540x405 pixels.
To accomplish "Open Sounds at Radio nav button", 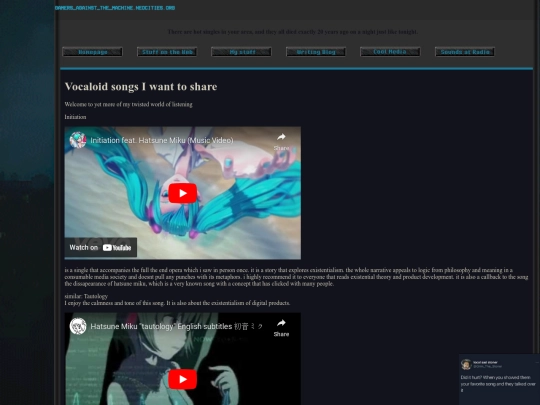I will coord(465,52).
